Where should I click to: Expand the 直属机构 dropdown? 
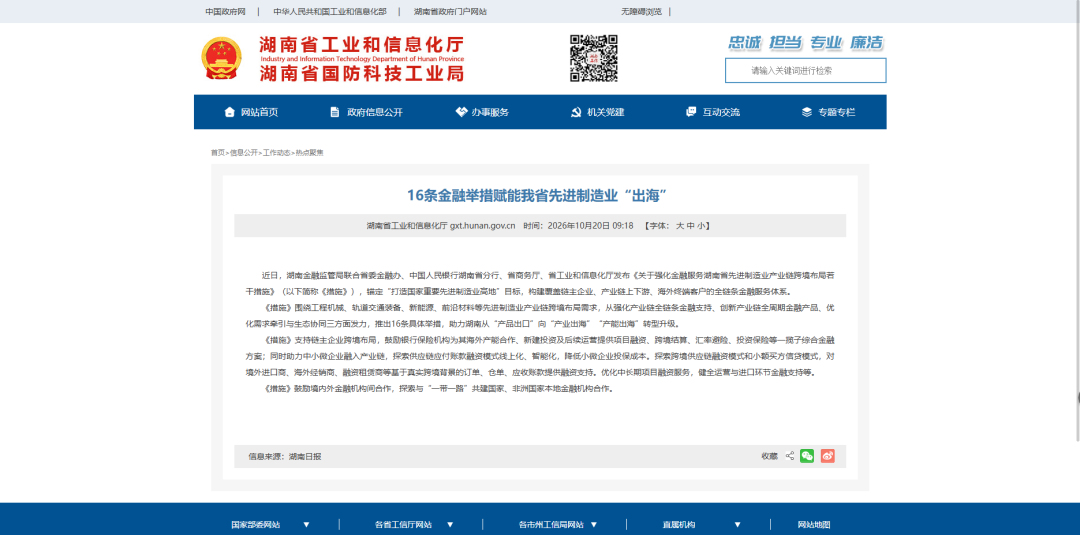coord(702,525)
